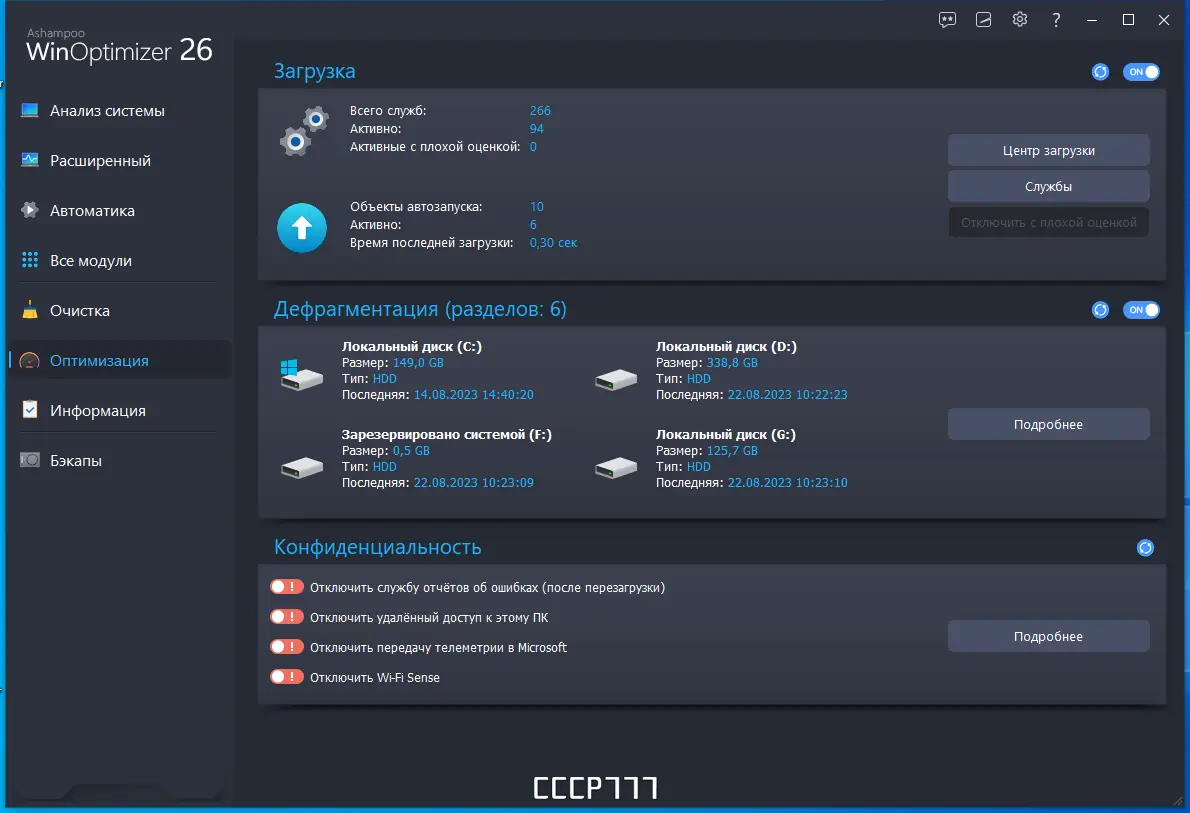Click the Оптимизация gauge icon
The width and height of the screenshot is (1190, 813).
(x=30, y=361)
